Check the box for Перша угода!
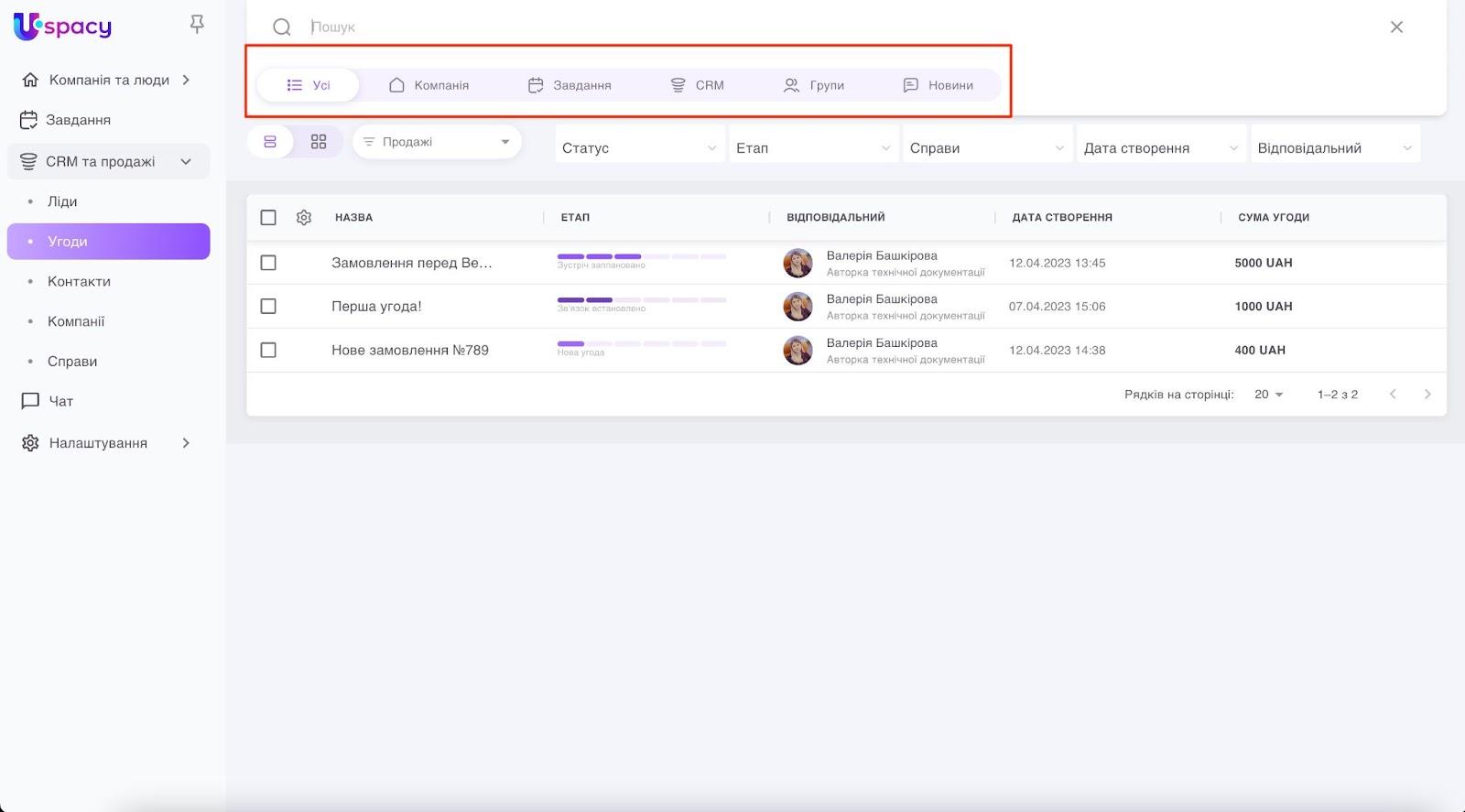1465x812 pixels. coord(268,307)
